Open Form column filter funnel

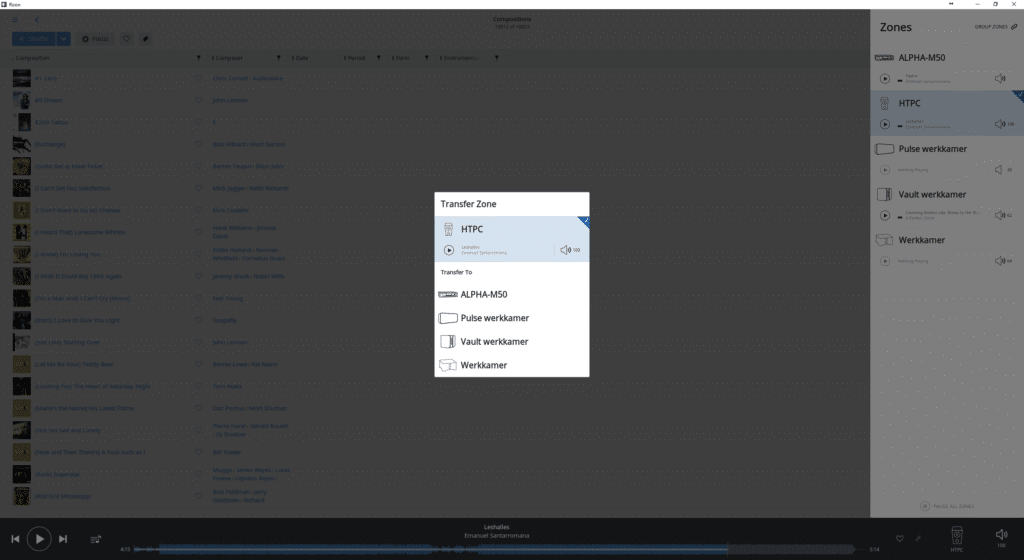pyautogui.click(x=426, y=58)
